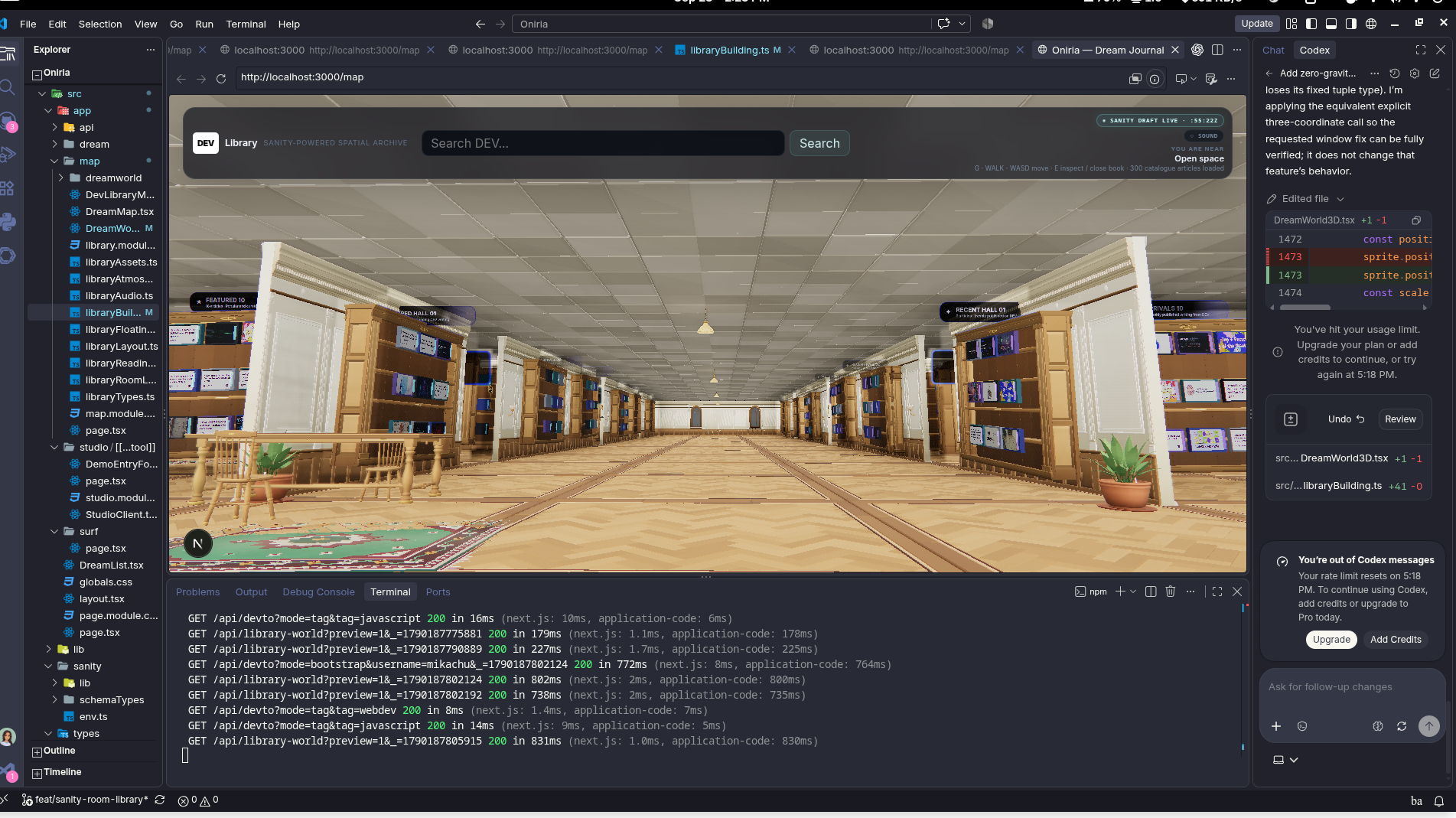Split the terminal panel
Image resolution: width=1456 pixels, height=818 pixels.
pyautogui.click(x=1151, y=592)
